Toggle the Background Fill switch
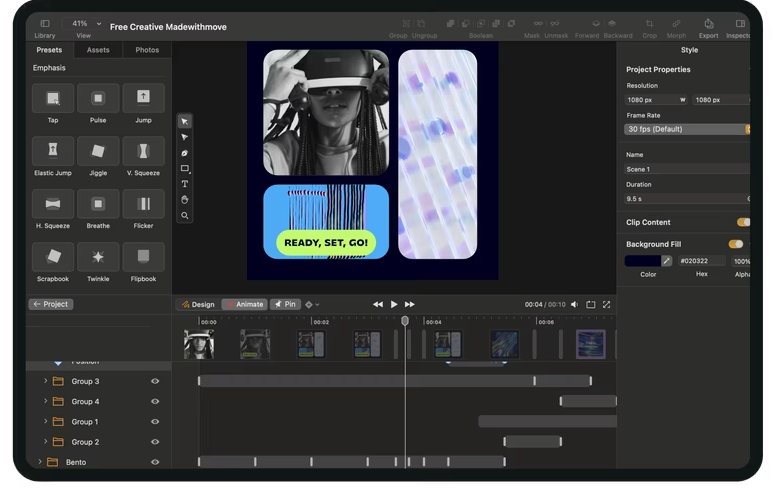The height and width of the screenshot is (489, 773). pos(736,244)
